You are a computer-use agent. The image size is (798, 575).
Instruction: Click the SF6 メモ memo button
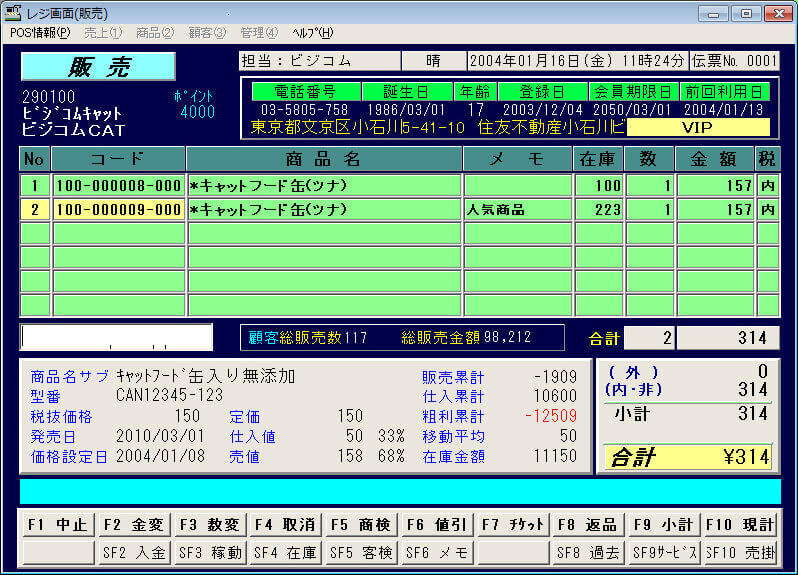pyautogui.click(x=437, y=552)
